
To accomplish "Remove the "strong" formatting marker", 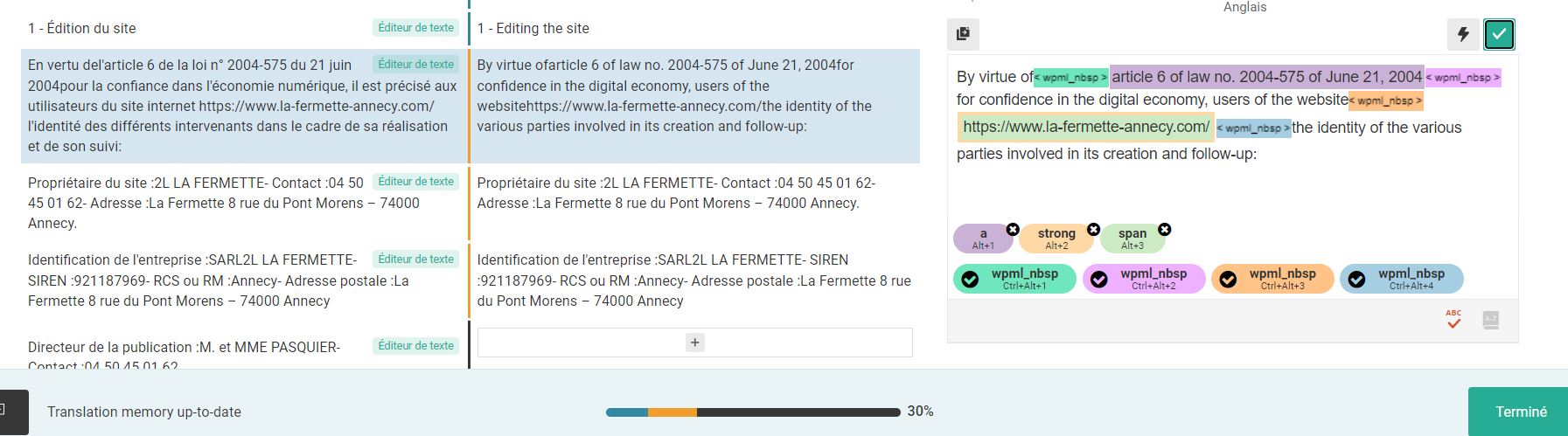I will [x=1093, y=230].
